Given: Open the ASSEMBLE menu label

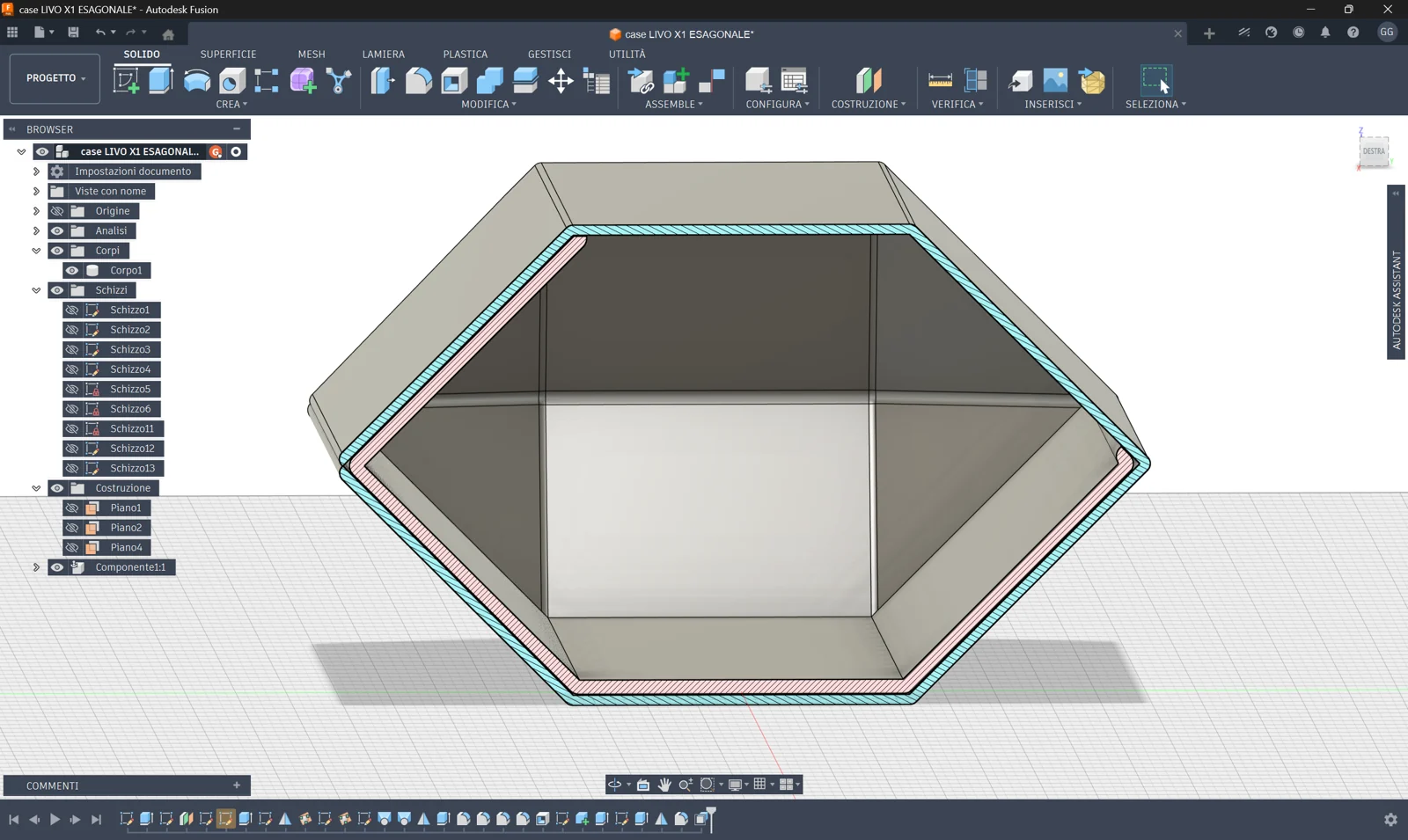Looking at the screenshot, I should (674, 104).
